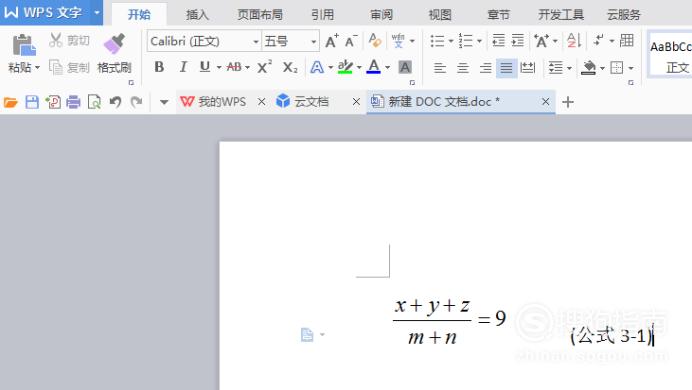Add new document tab with plus
Image resolution: width=692 pixels, height=390 pixels.
[x=568, y=102]
